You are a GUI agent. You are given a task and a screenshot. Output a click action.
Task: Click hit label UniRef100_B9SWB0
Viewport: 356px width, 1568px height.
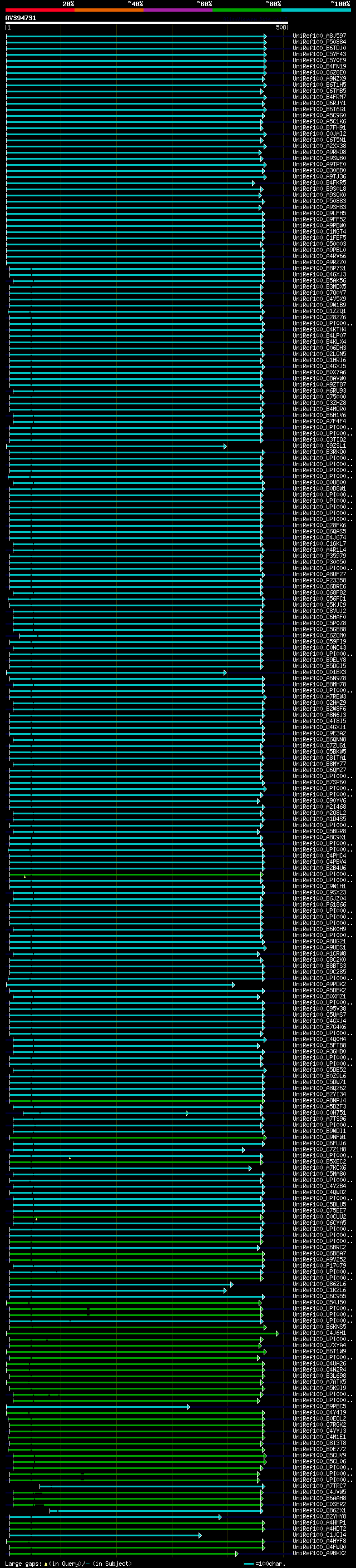pos(319,159)
